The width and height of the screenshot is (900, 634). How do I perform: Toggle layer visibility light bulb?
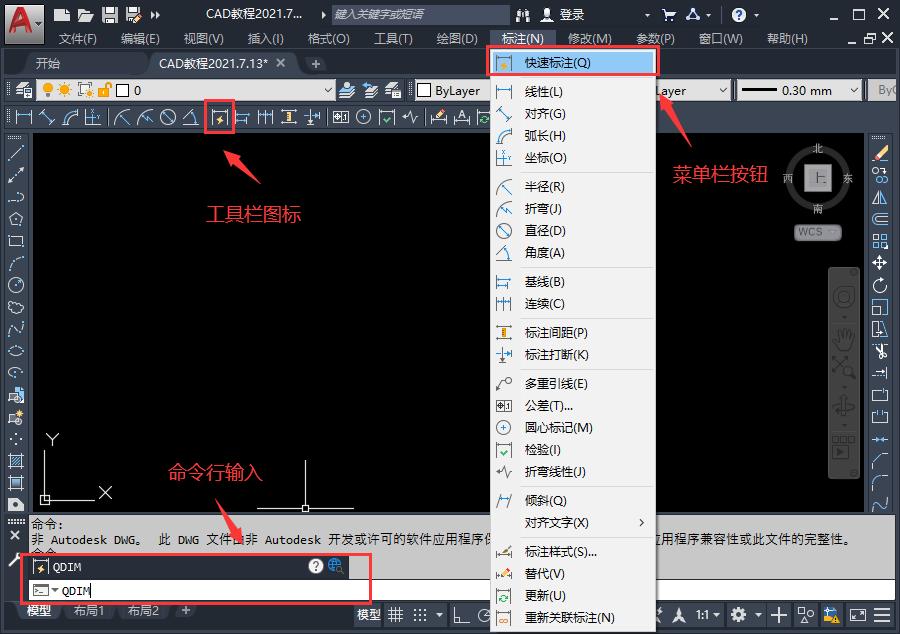[45, 89]
